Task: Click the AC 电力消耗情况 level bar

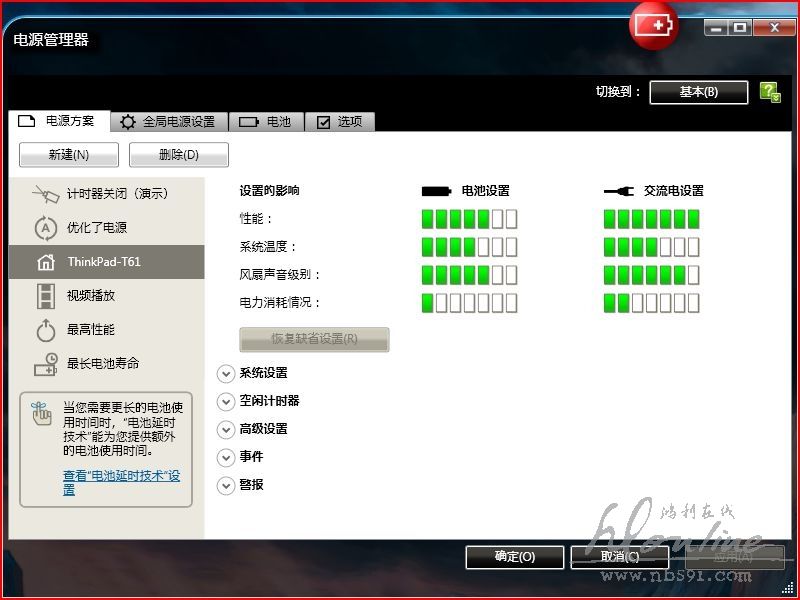Action: pyautogui.click(x=652, y=303)
